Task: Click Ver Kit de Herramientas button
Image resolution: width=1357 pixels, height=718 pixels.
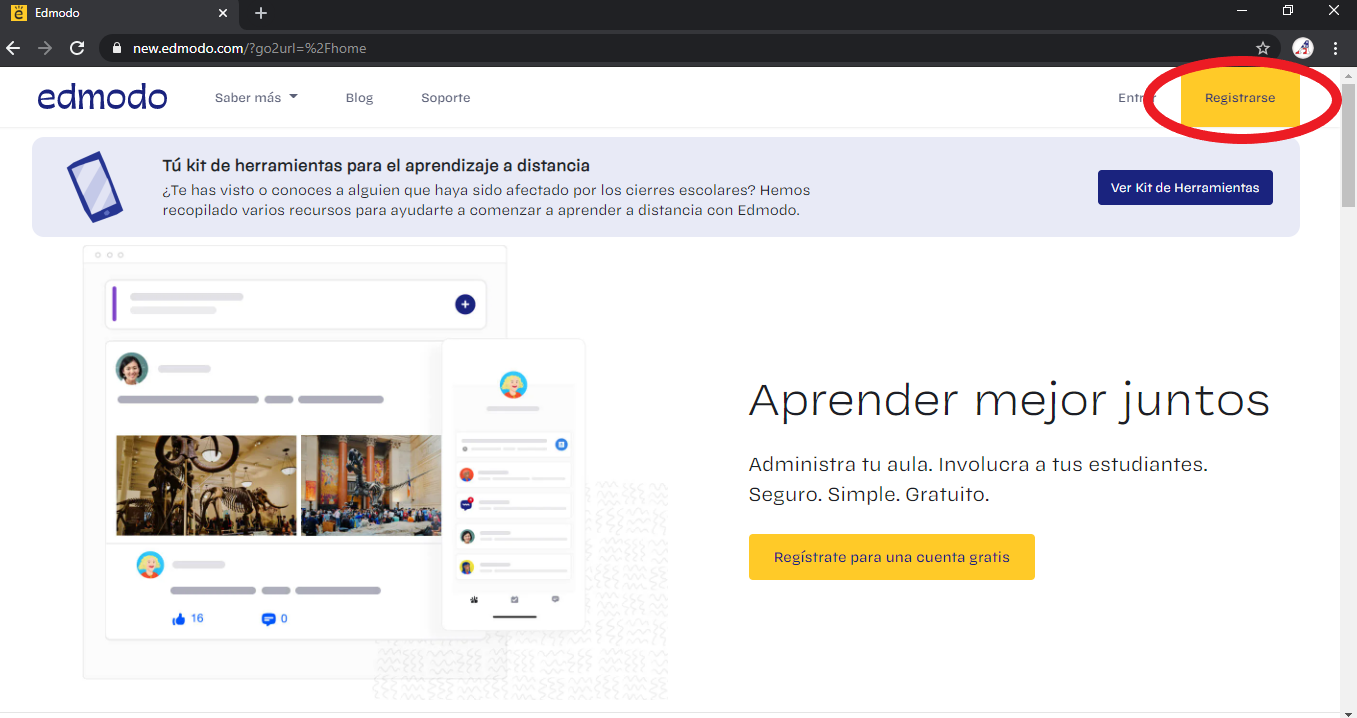Action: tap(1185, 187)
